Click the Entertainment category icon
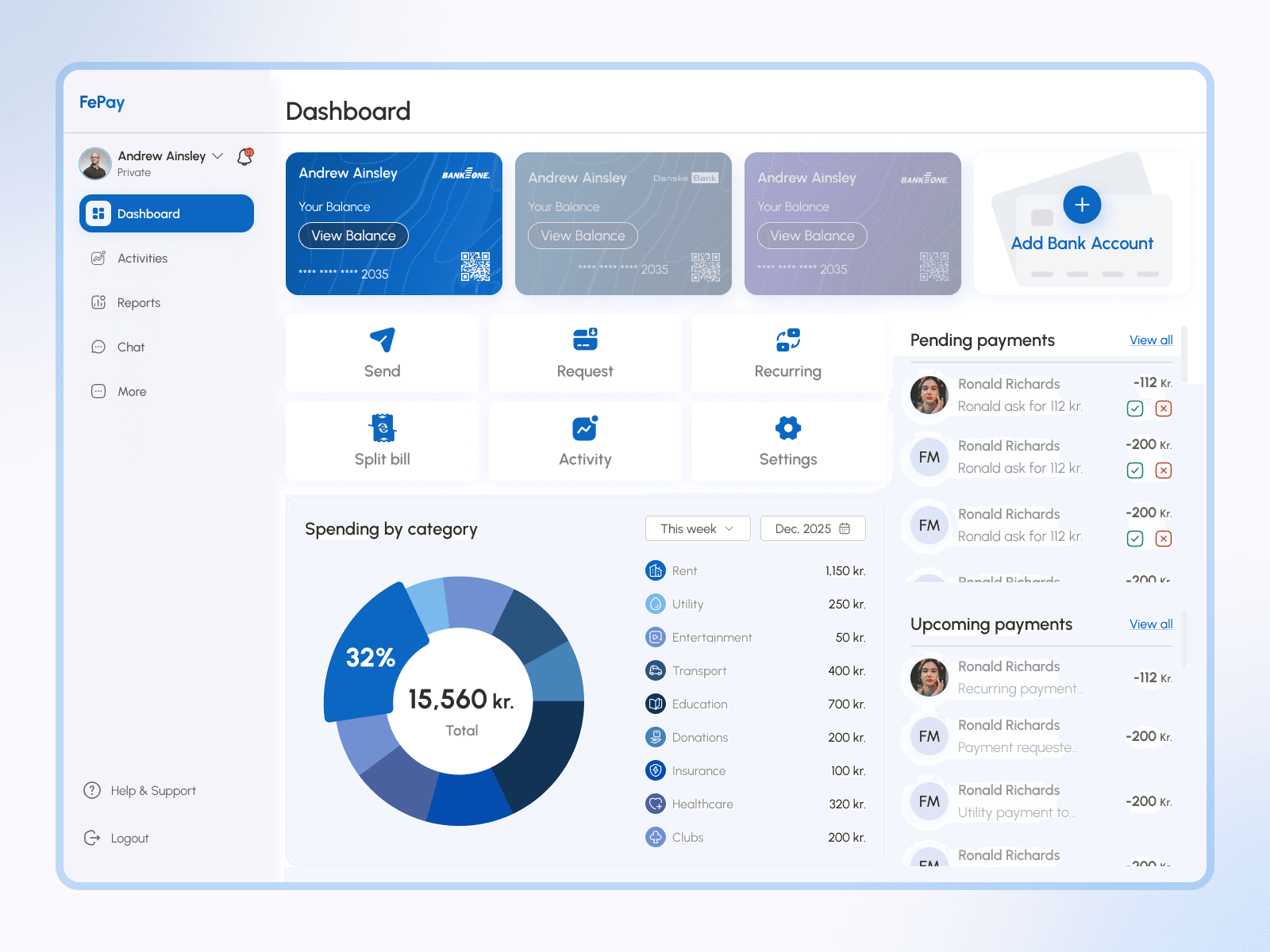Image resolution: width=1270 pixels, height=952 pixels. (x=656, y=637)
